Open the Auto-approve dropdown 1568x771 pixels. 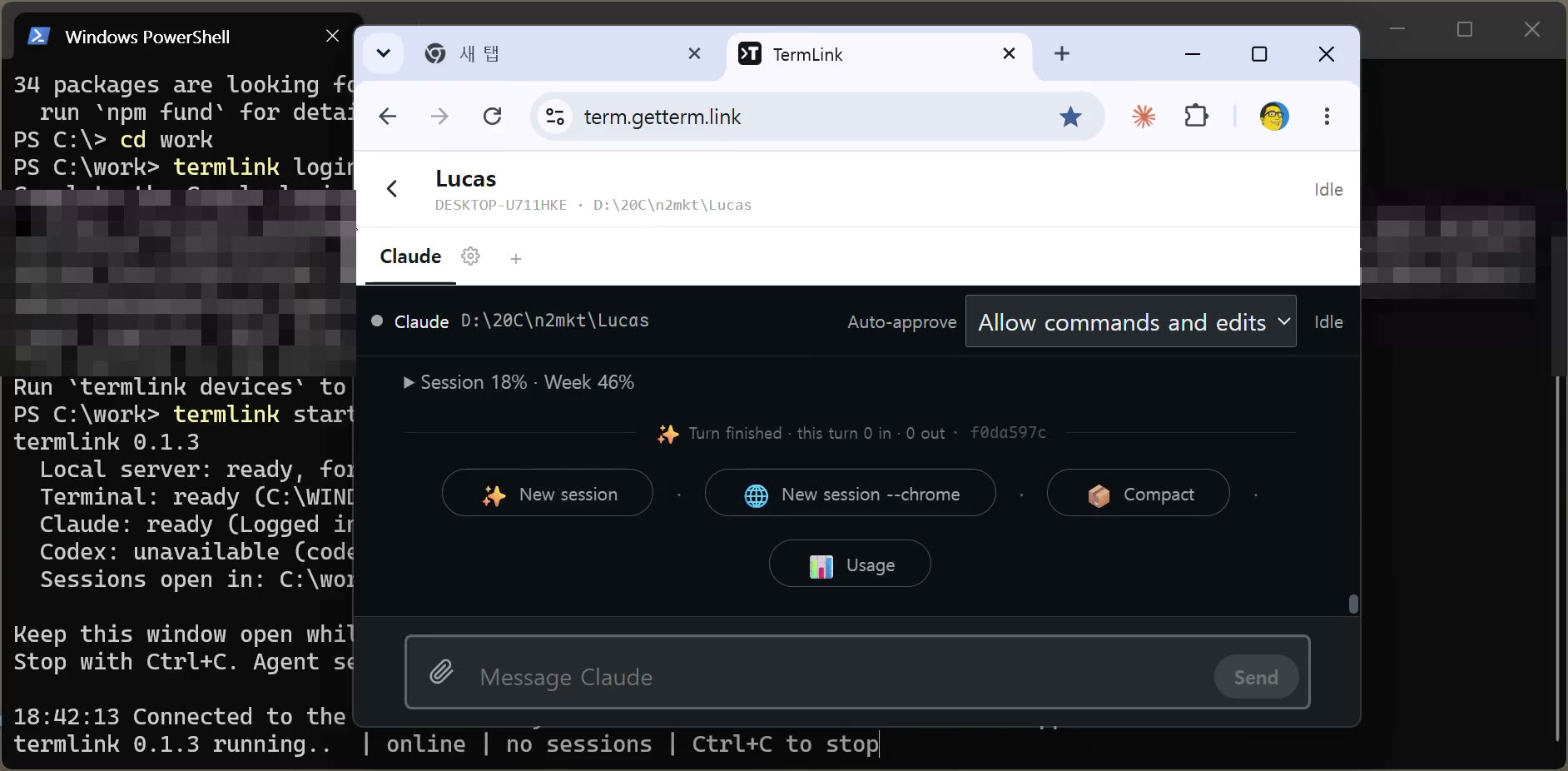(1130, 321)
